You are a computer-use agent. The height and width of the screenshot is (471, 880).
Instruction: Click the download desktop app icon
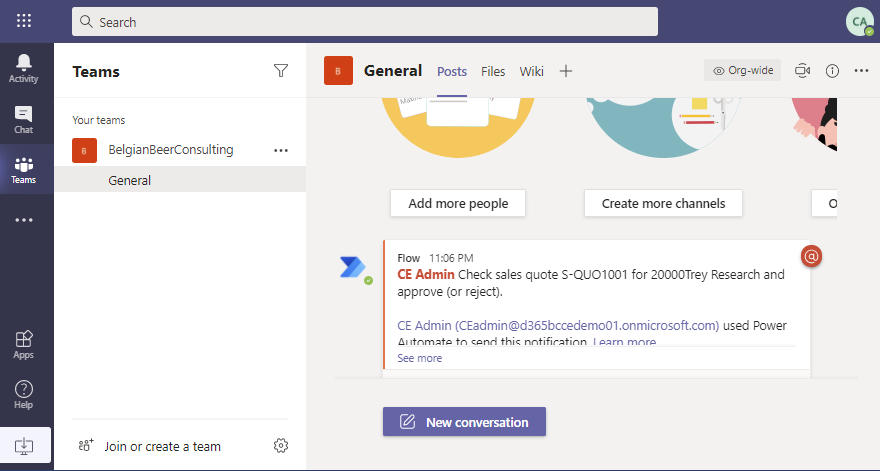[x=24, y=446]
